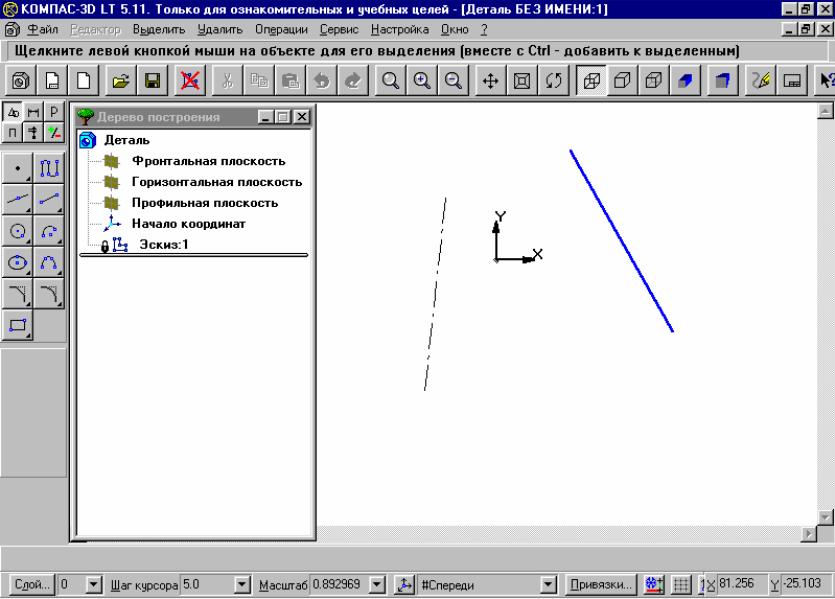Open the Настройка menu
This screenshot has height=599, width=835.
tap(400, 30)
